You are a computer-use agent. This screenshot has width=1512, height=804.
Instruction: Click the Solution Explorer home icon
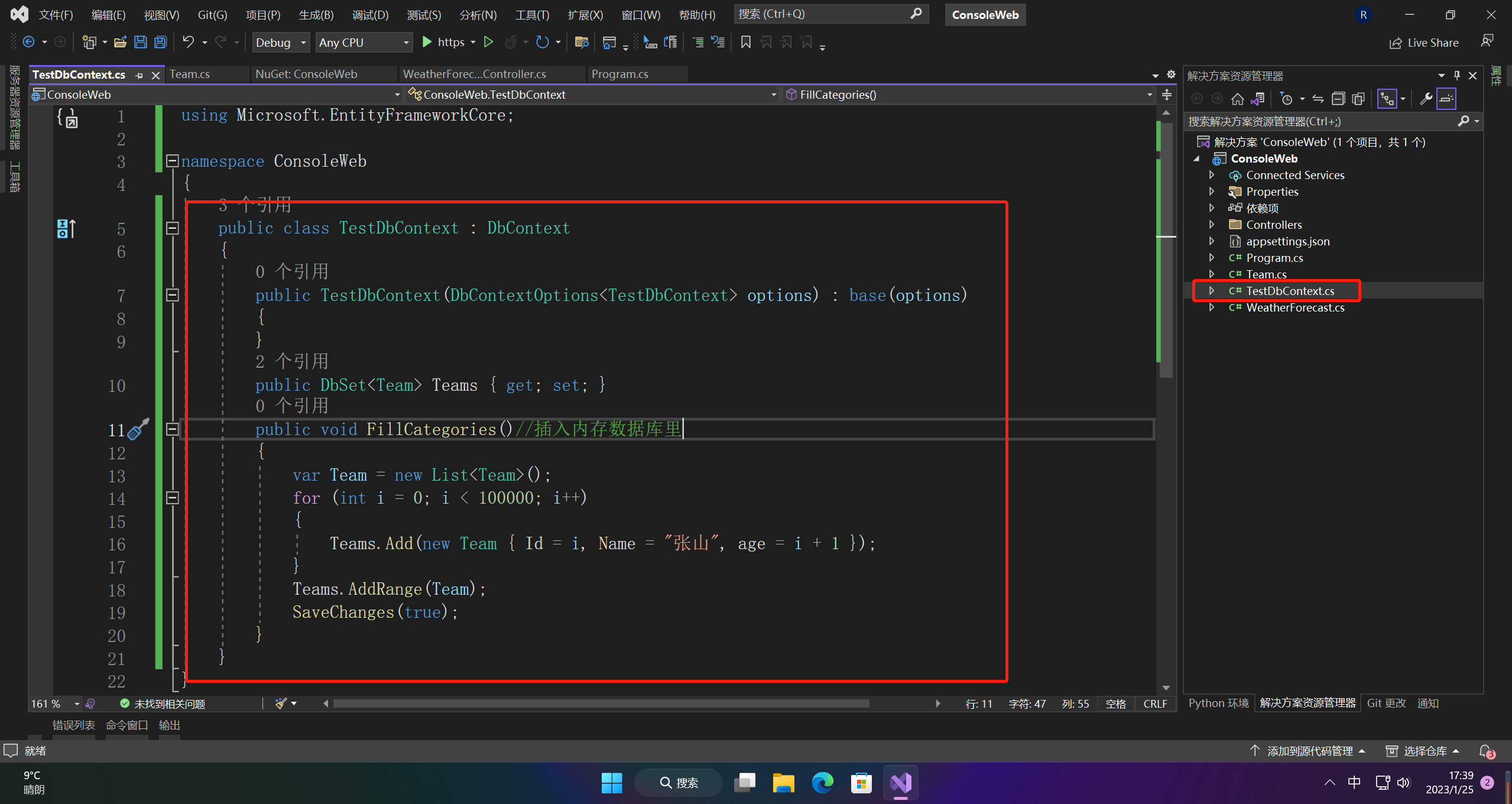pos(1237,99)
